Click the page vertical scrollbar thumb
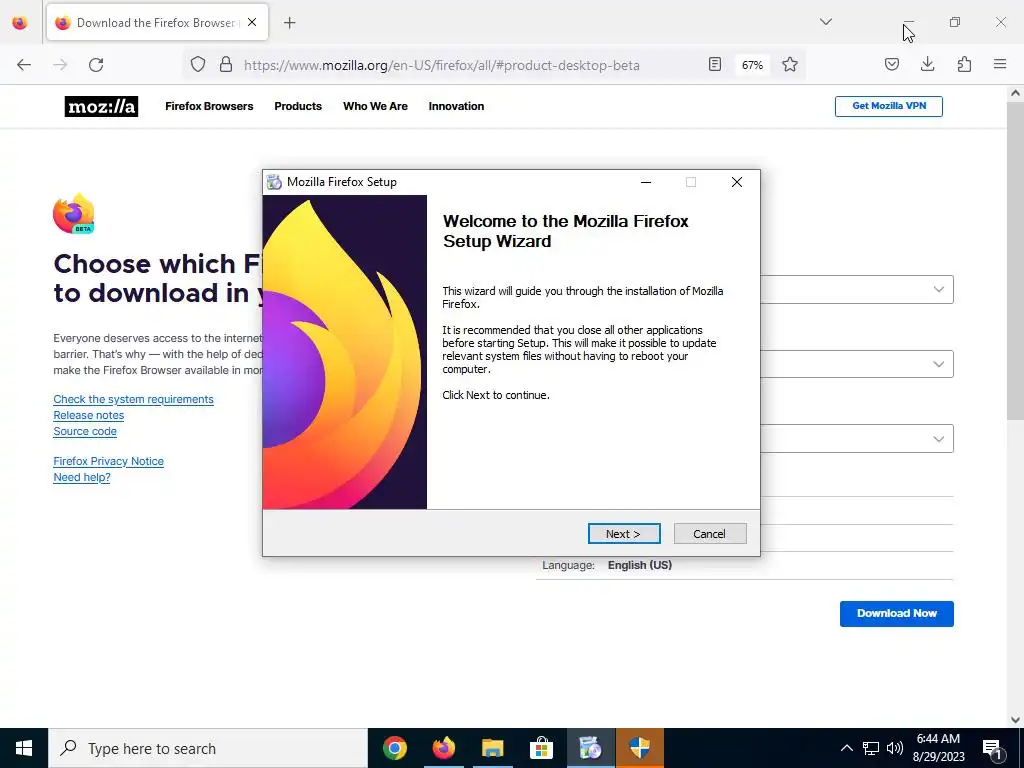The height and width of the screenshot is (768, 1024). click(1015, 261)
